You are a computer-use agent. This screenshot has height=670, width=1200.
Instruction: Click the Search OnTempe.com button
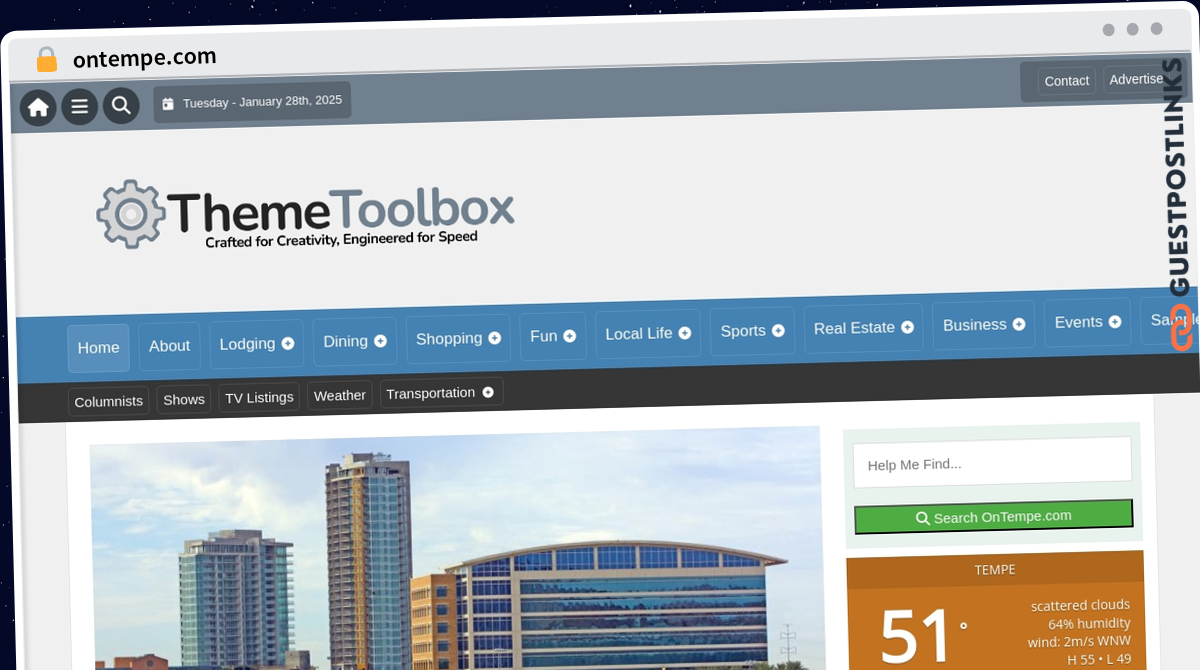point(993,517)
